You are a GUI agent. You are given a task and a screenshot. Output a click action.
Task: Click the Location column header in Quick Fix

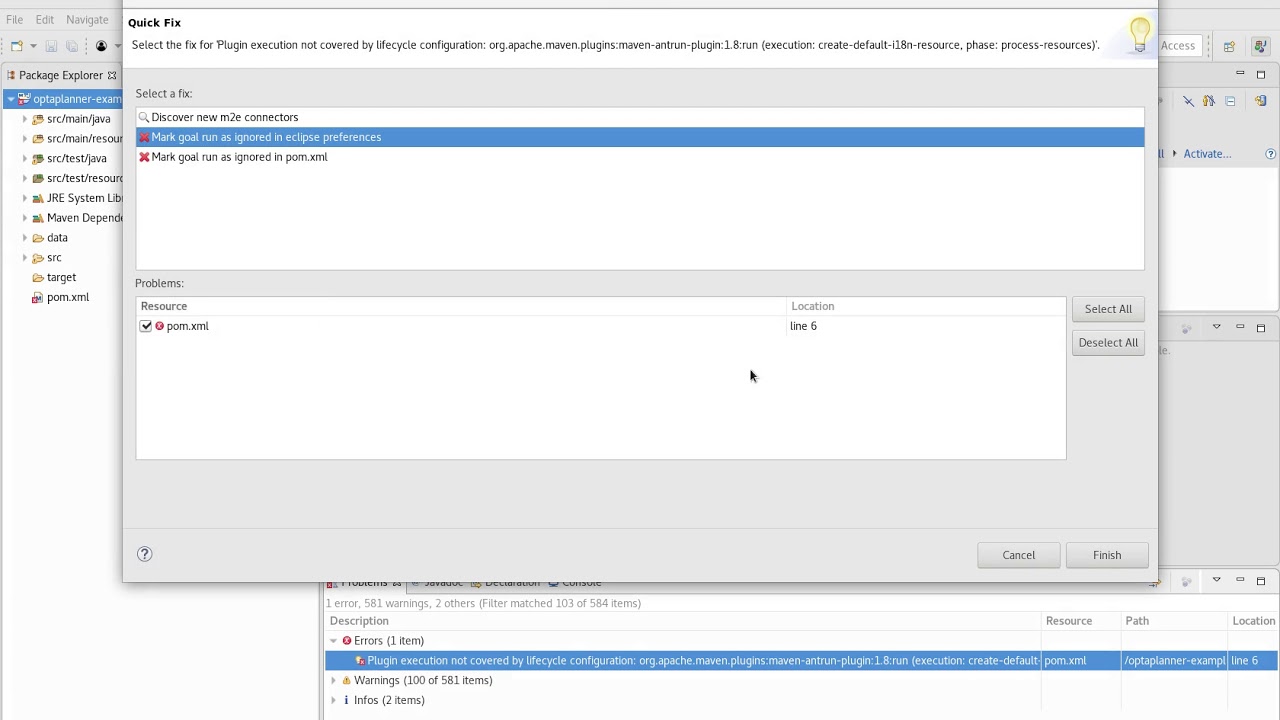tap(926, 306)
